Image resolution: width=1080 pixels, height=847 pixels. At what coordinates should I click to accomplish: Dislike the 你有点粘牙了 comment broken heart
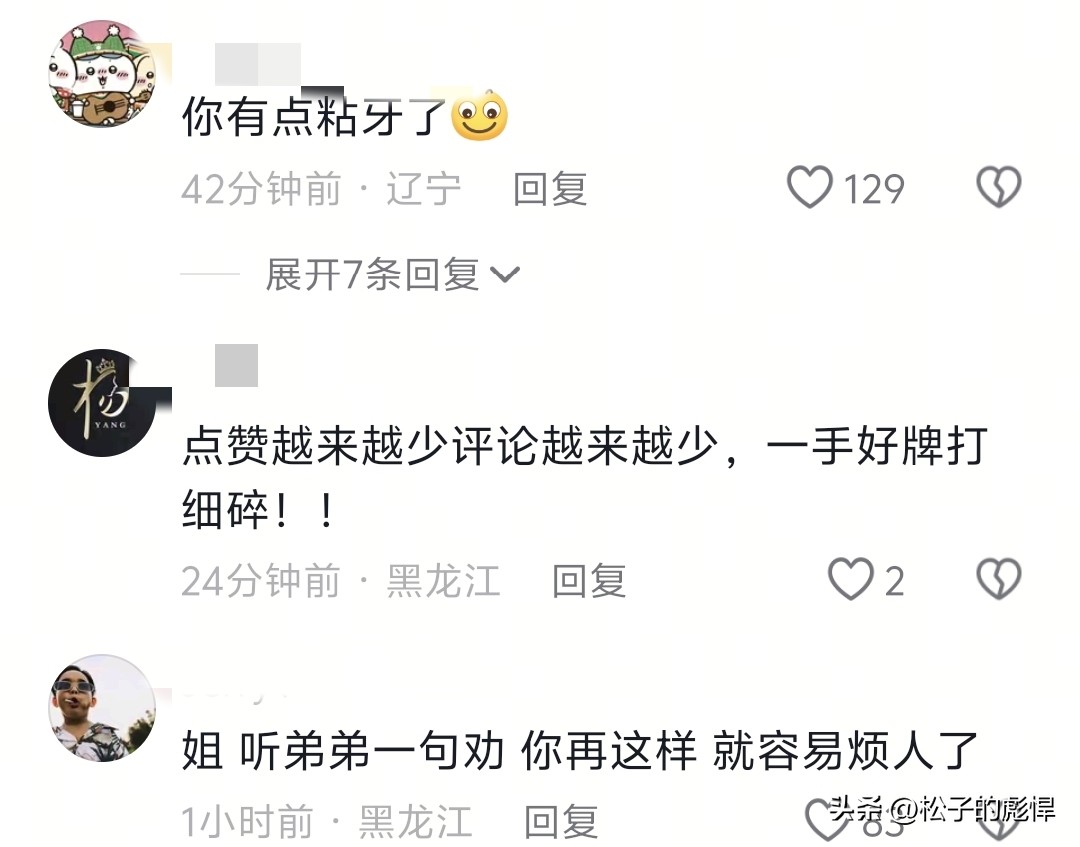[999, 187]
